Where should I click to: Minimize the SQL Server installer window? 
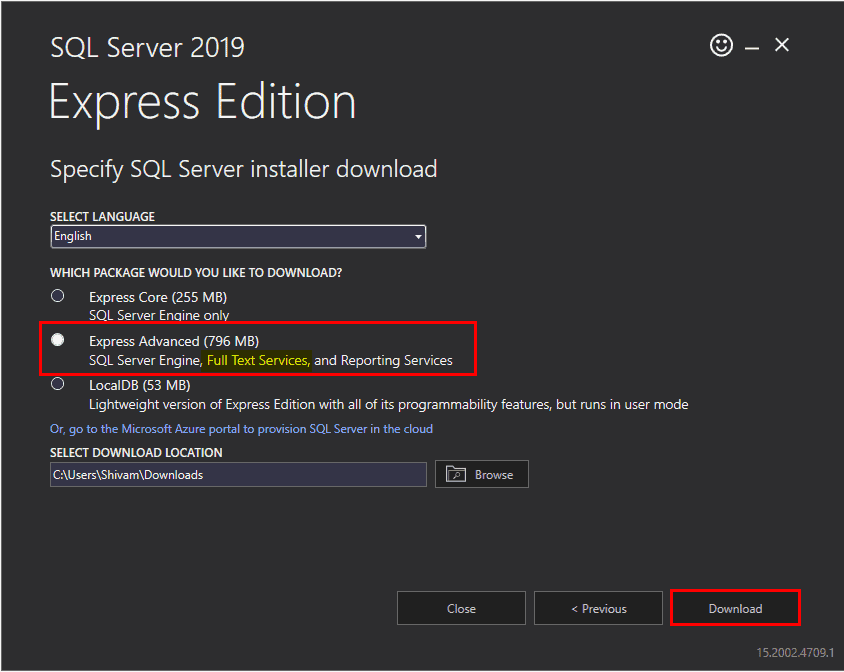752,47
